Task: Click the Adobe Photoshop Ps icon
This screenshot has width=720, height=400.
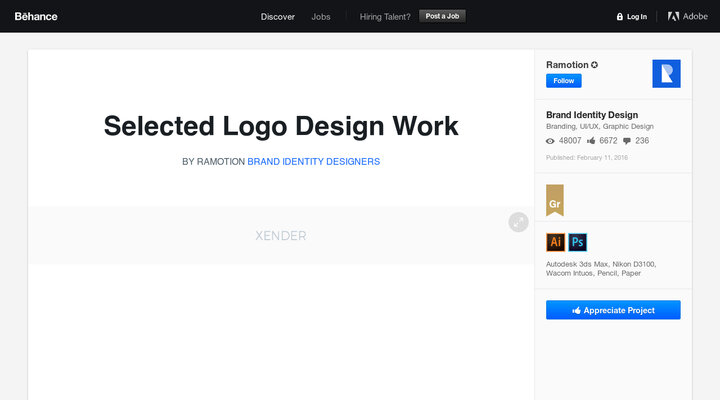Action: (578, 242)
